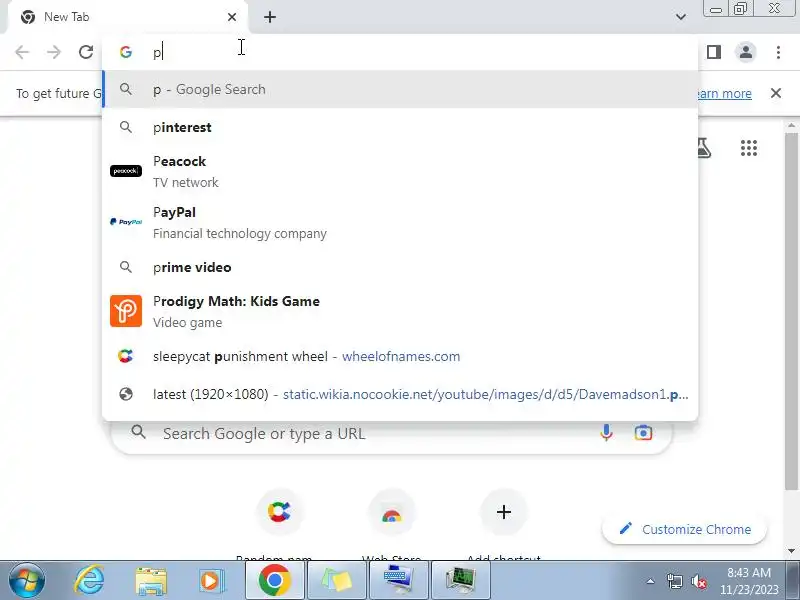Click the Learn more link
The image size is (800, 600).
724,93
